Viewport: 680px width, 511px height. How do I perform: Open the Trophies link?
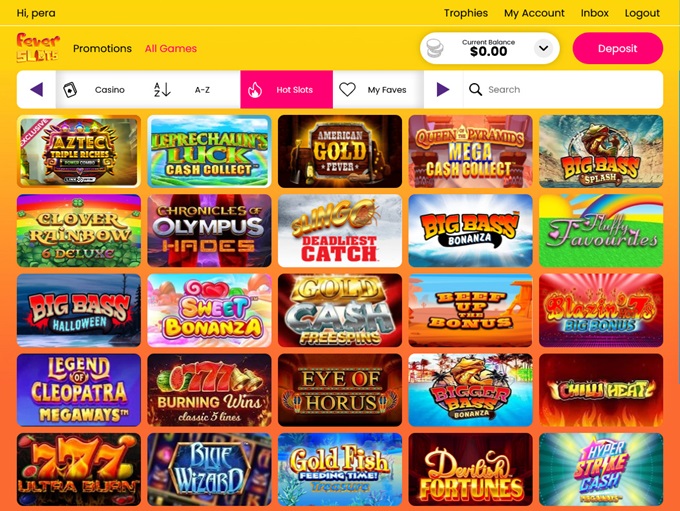pyautogui.click(x=466, y=13)
